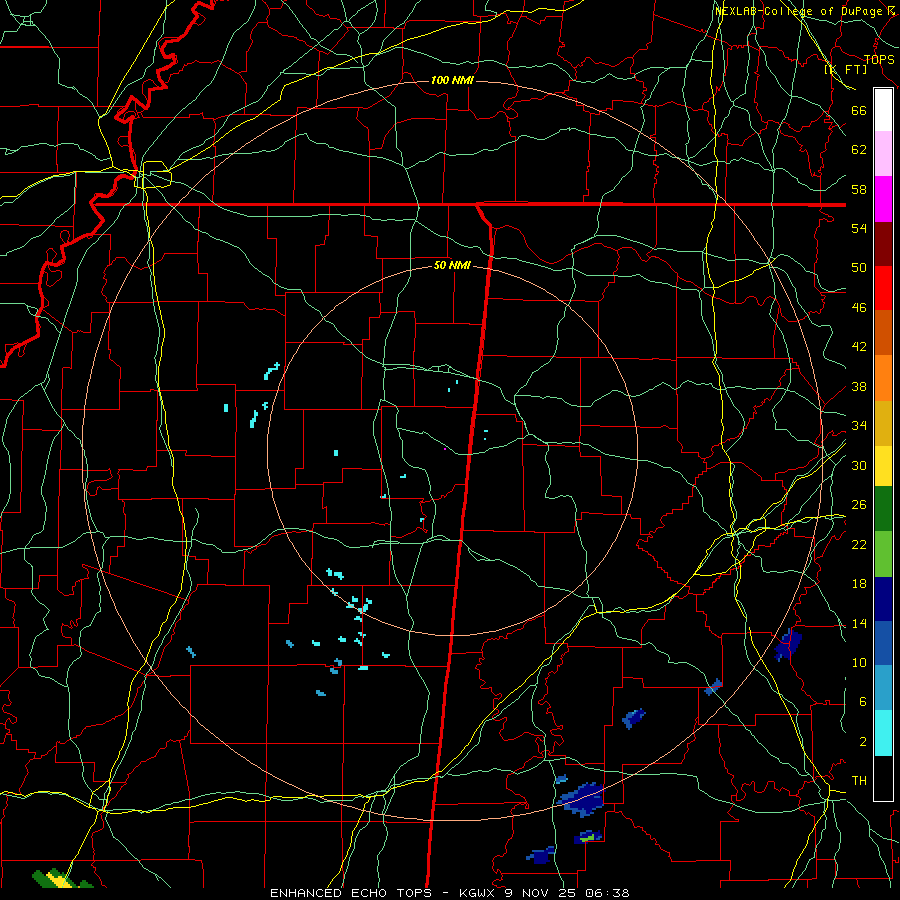Click the '66' legend value
Image resolution: width=900 pixels, height=900 pixels.
tap(859, 110)
